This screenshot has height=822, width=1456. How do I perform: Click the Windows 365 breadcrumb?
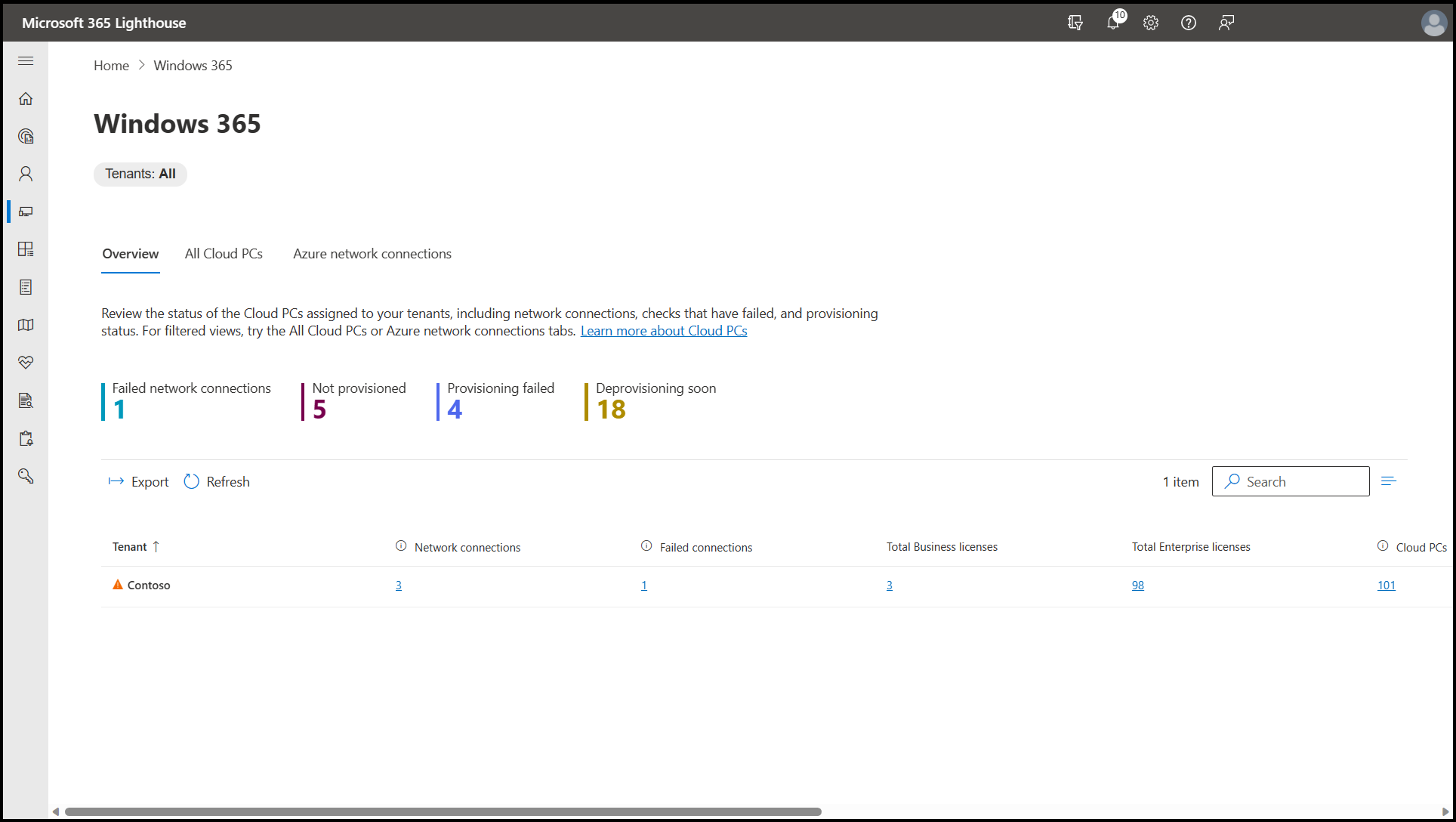pos(193,66)
